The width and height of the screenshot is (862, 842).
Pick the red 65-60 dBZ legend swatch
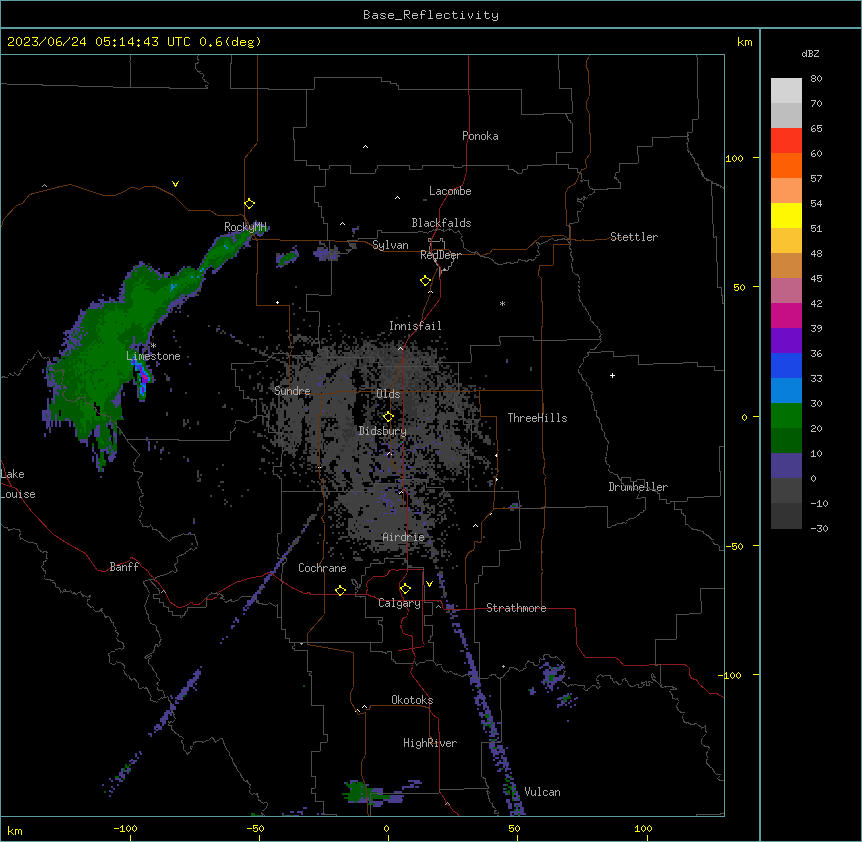[x=786, y=140]
